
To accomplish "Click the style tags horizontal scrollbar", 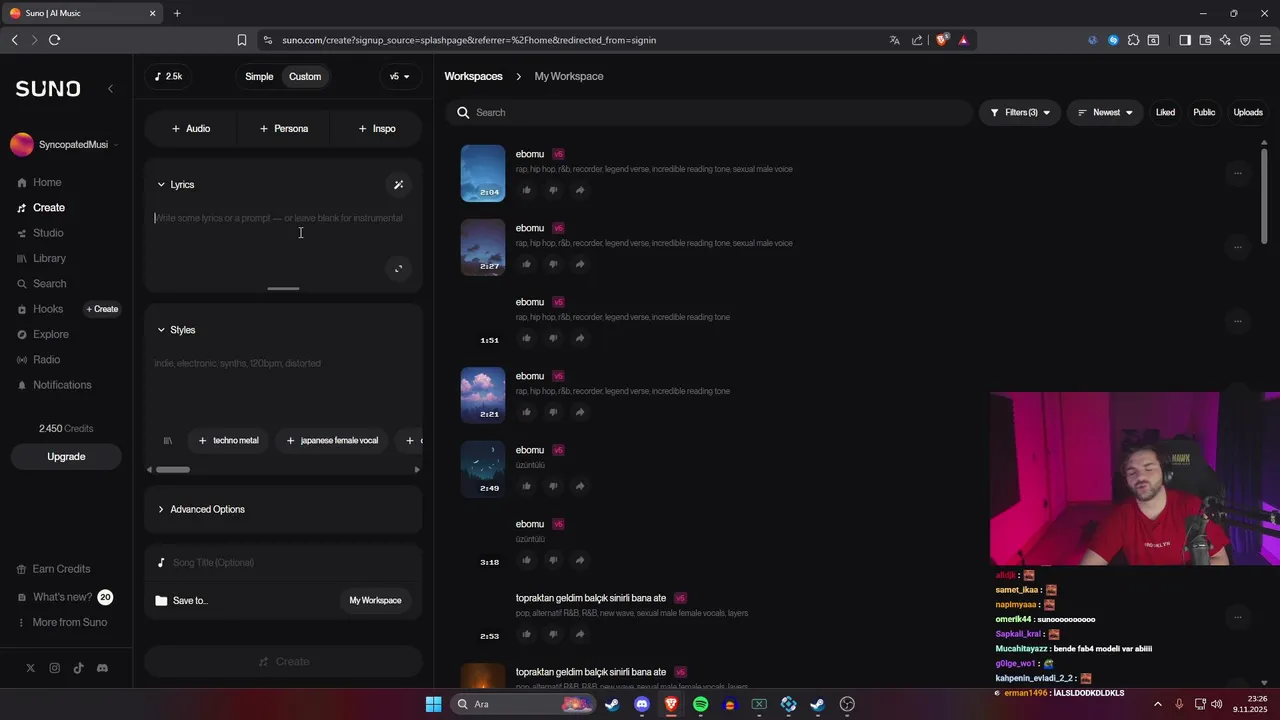I will click(x=172, y=470).
